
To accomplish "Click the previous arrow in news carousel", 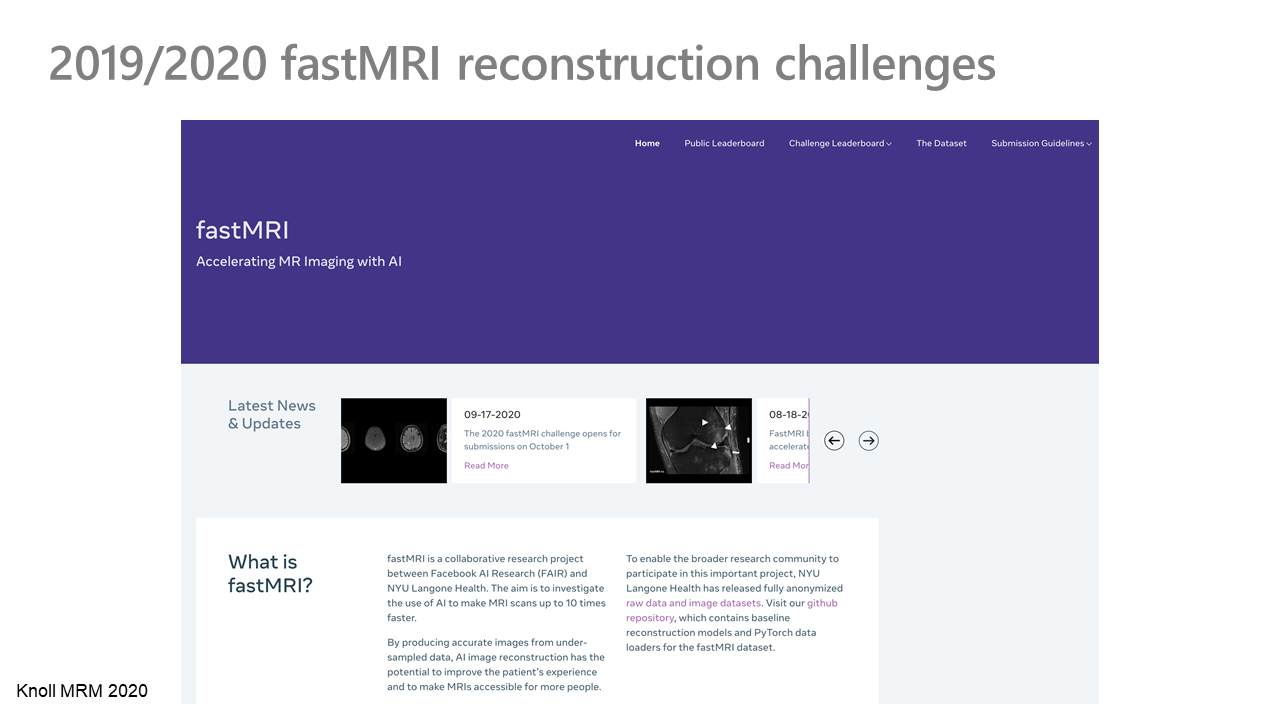I will pyautogui.click(x=834, y=441).
